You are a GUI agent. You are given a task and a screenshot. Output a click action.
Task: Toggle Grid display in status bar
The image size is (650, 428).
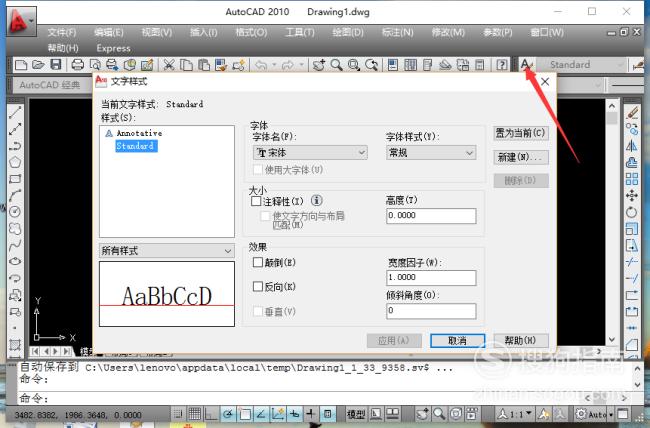click(194, 413)
